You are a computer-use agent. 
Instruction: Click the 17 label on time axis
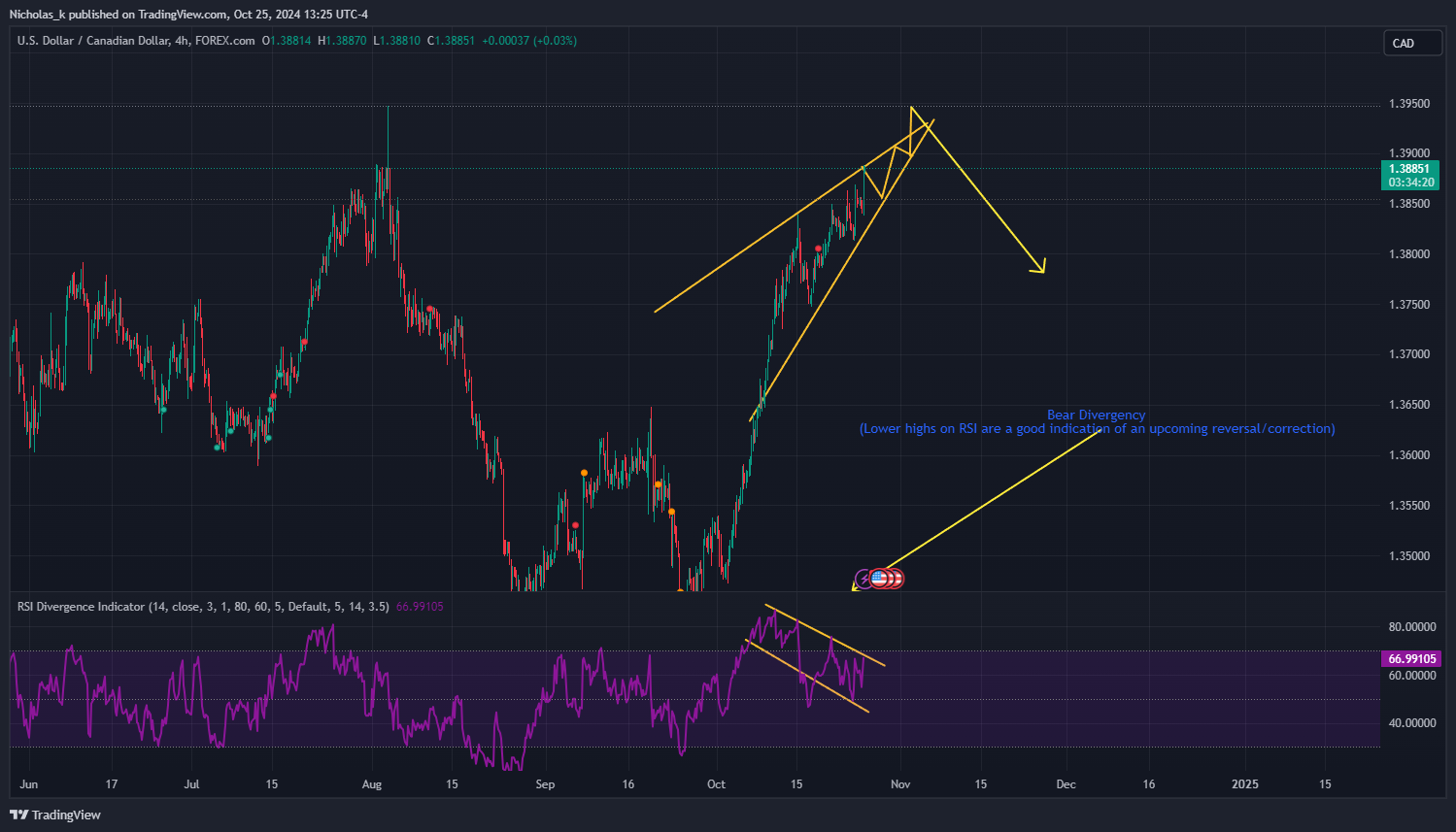tap(112, 784)
